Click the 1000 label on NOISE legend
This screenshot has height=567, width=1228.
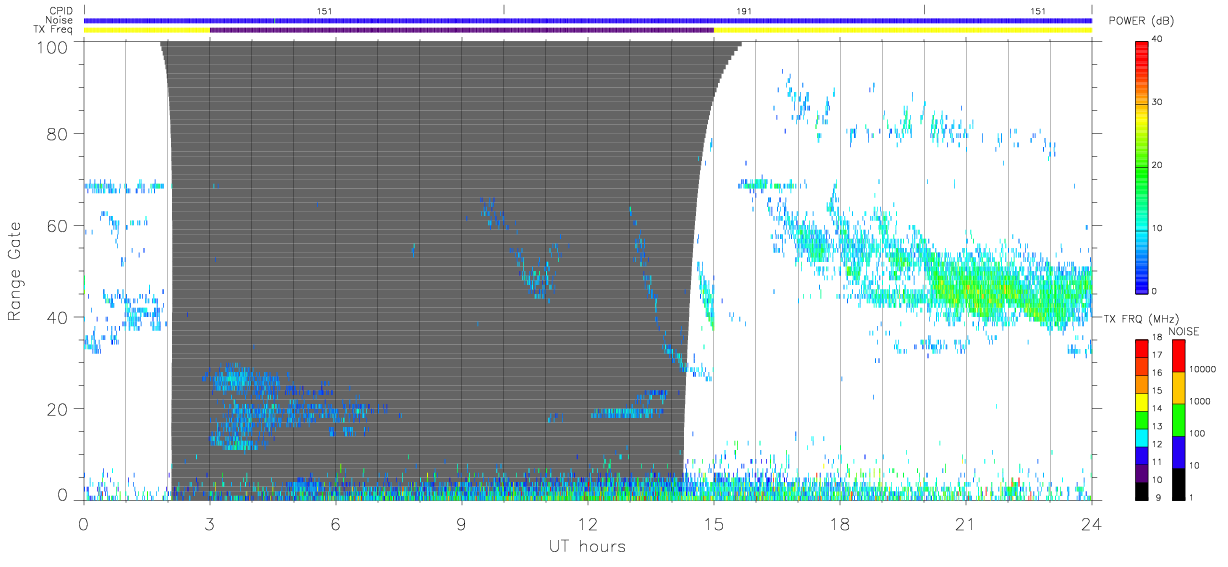pos(1200,401)
